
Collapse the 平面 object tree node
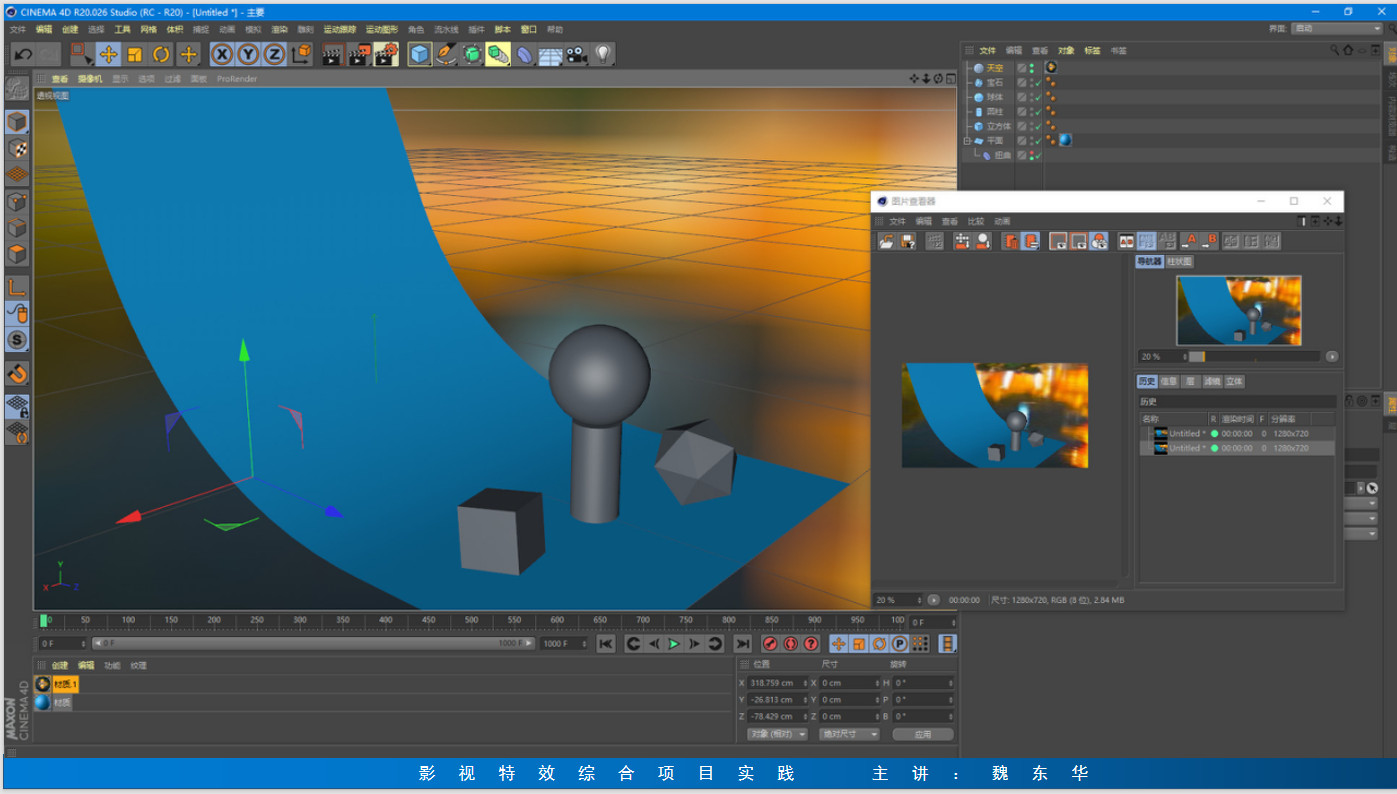click(967, 141)
